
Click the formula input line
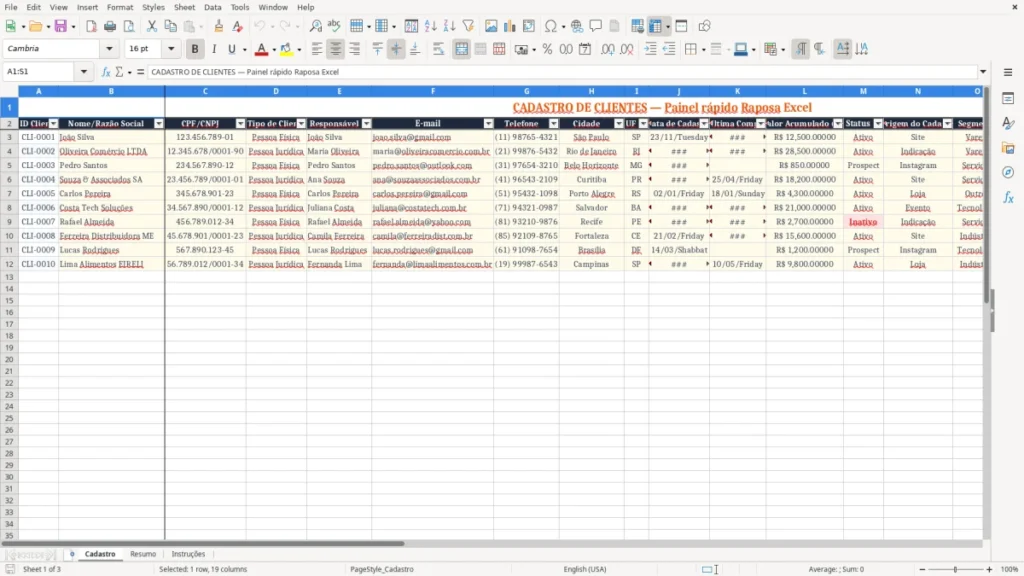[x=562, y=72]
